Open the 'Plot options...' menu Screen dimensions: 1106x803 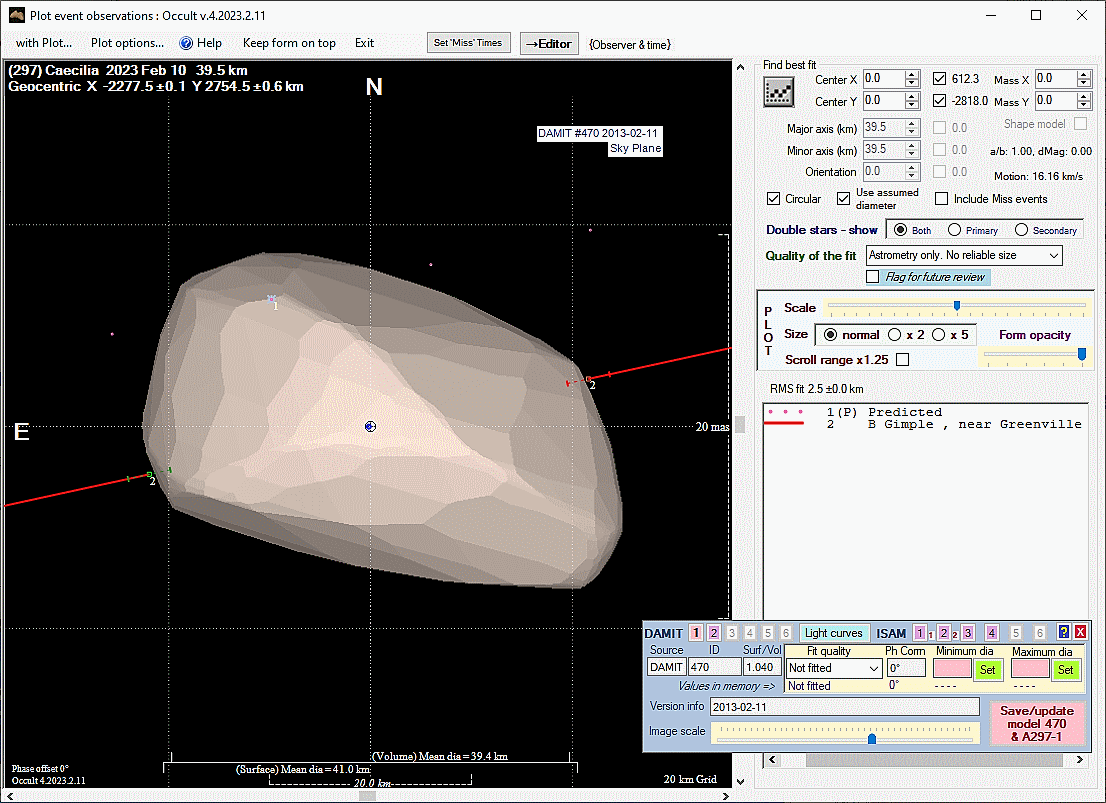click(x=127, y=43)
